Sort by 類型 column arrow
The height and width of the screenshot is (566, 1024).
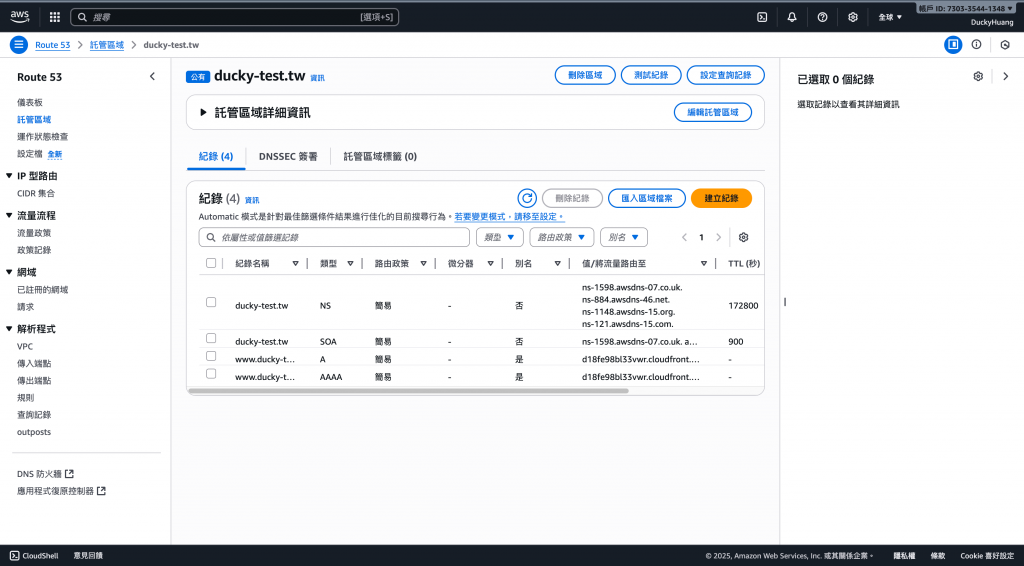point(350,264)
